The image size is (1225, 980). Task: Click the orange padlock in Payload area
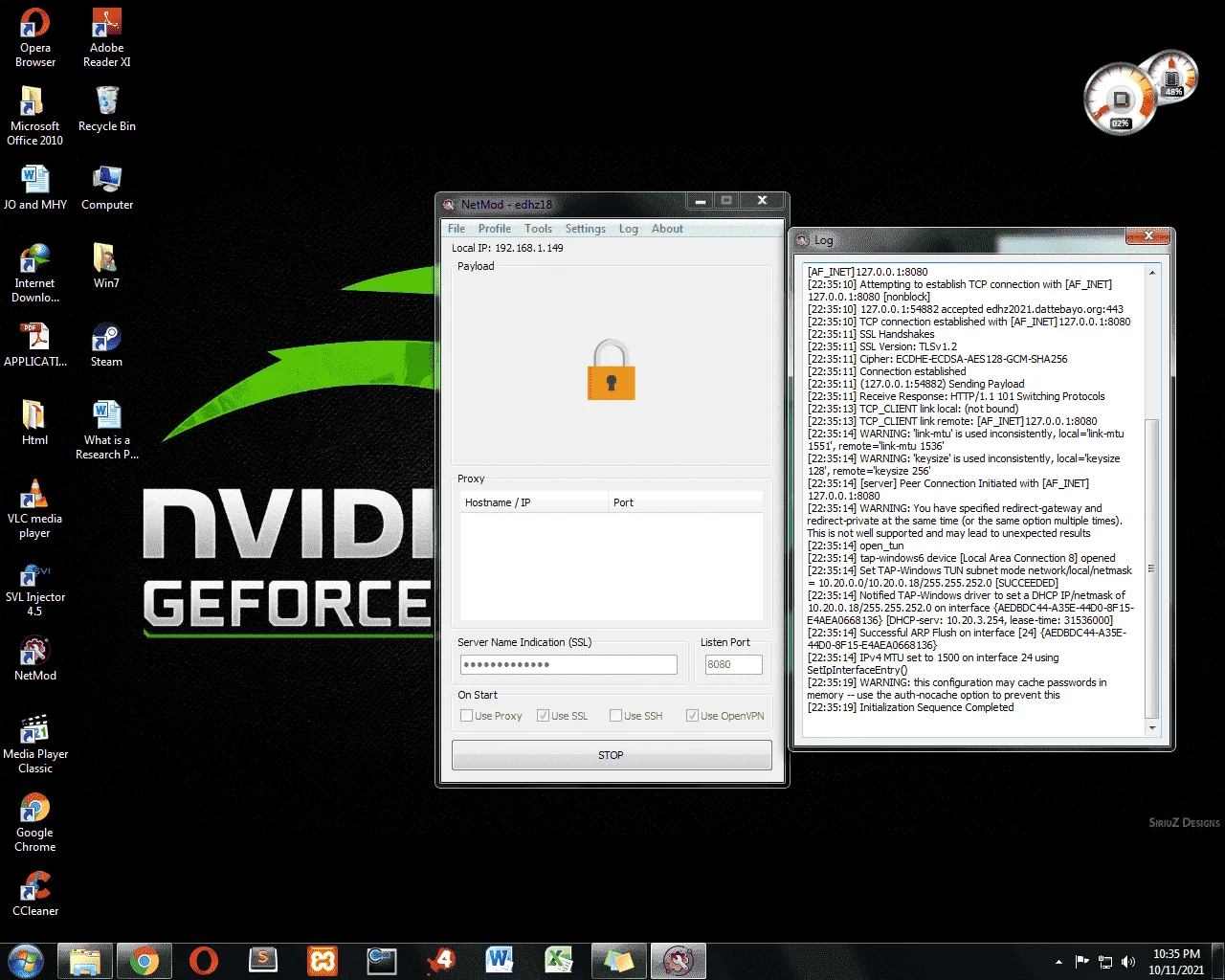point(612,370)
